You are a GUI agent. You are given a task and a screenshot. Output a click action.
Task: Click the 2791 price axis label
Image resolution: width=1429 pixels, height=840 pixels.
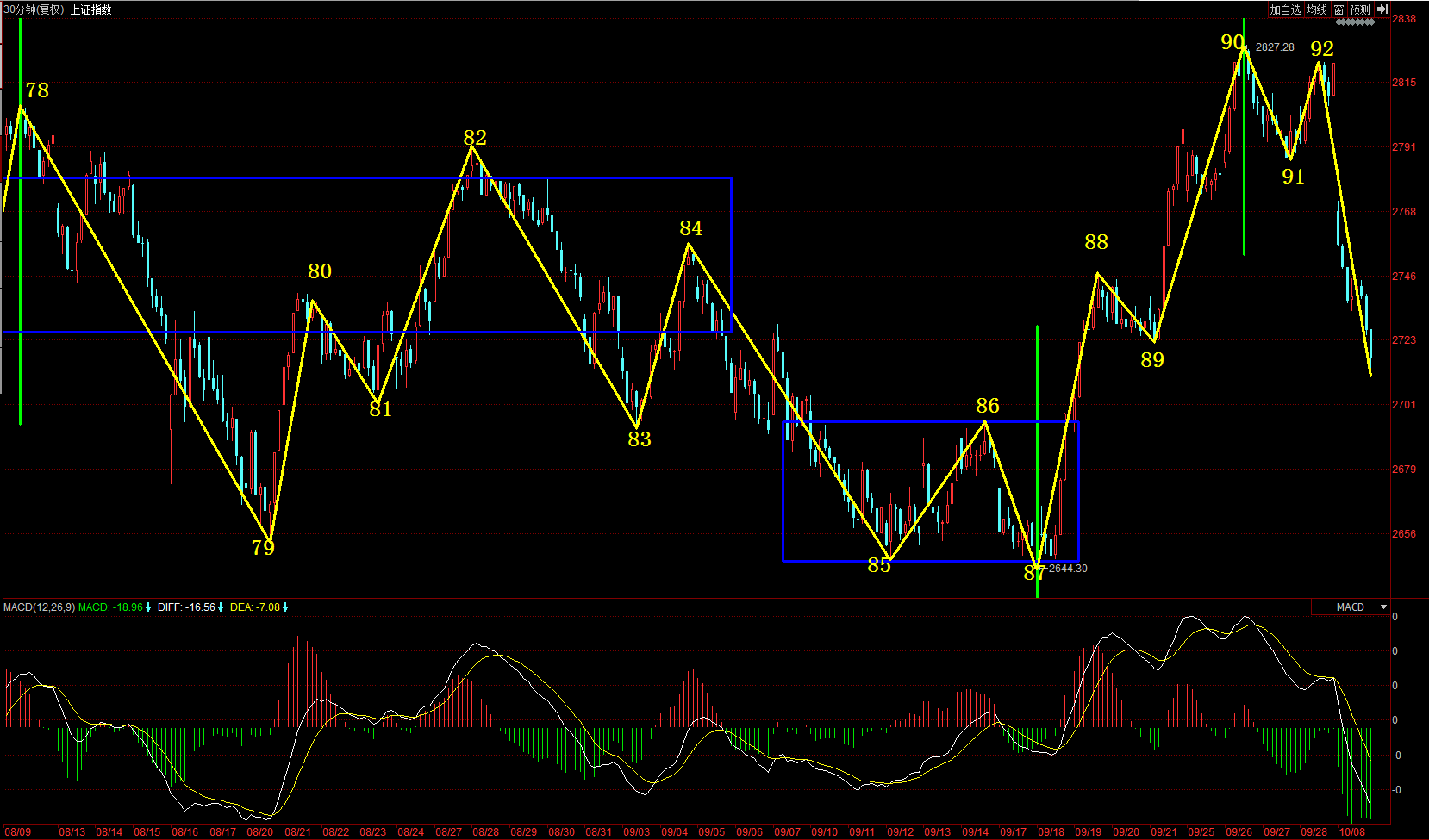(1404, 147)
